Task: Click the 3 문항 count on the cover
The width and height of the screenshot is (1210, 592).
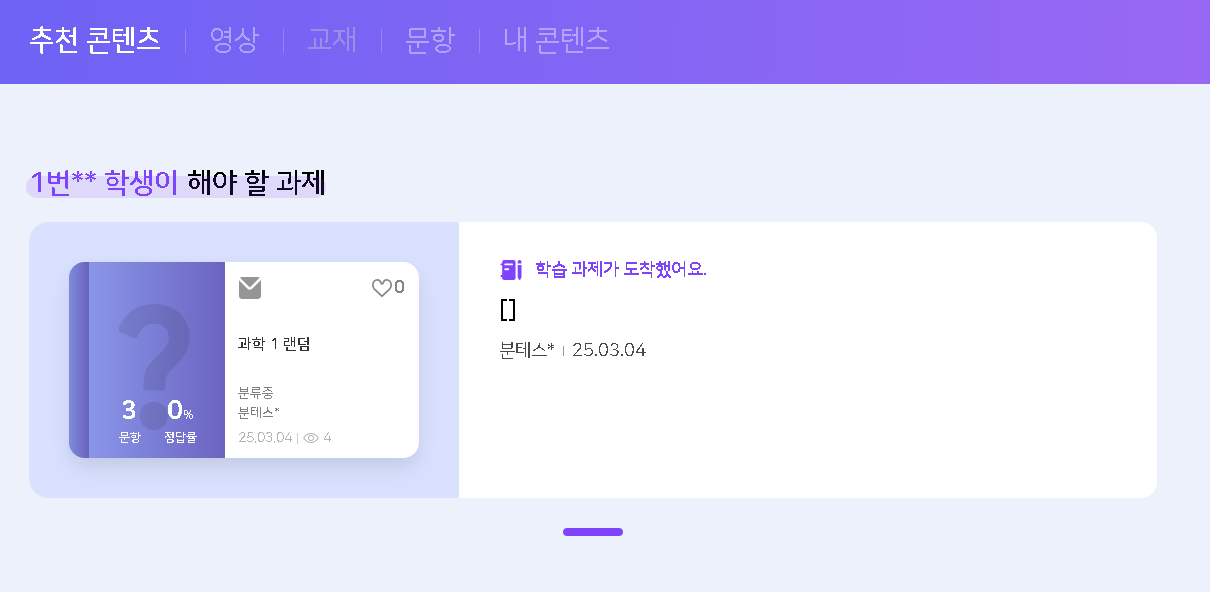Action: point(129,418)
